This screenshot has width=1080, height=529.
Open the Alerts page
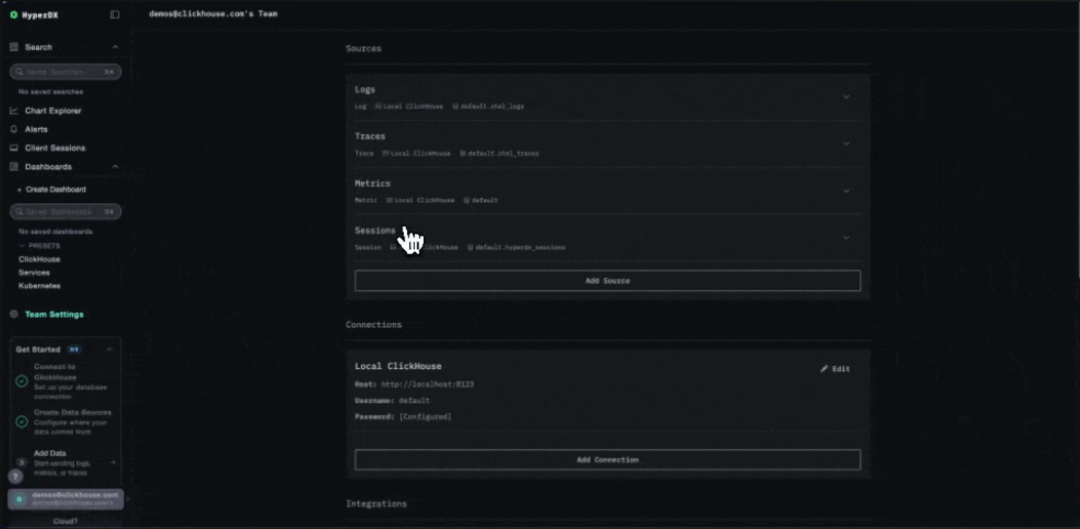tap(37, 129)
